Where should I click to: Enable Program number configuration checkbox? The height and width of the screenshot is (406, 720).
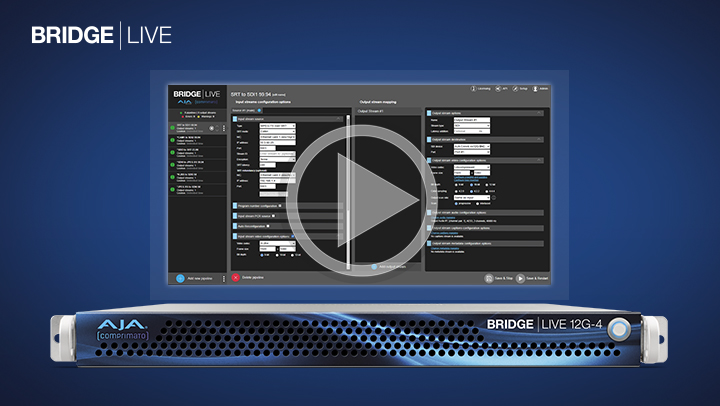[280, 206]
